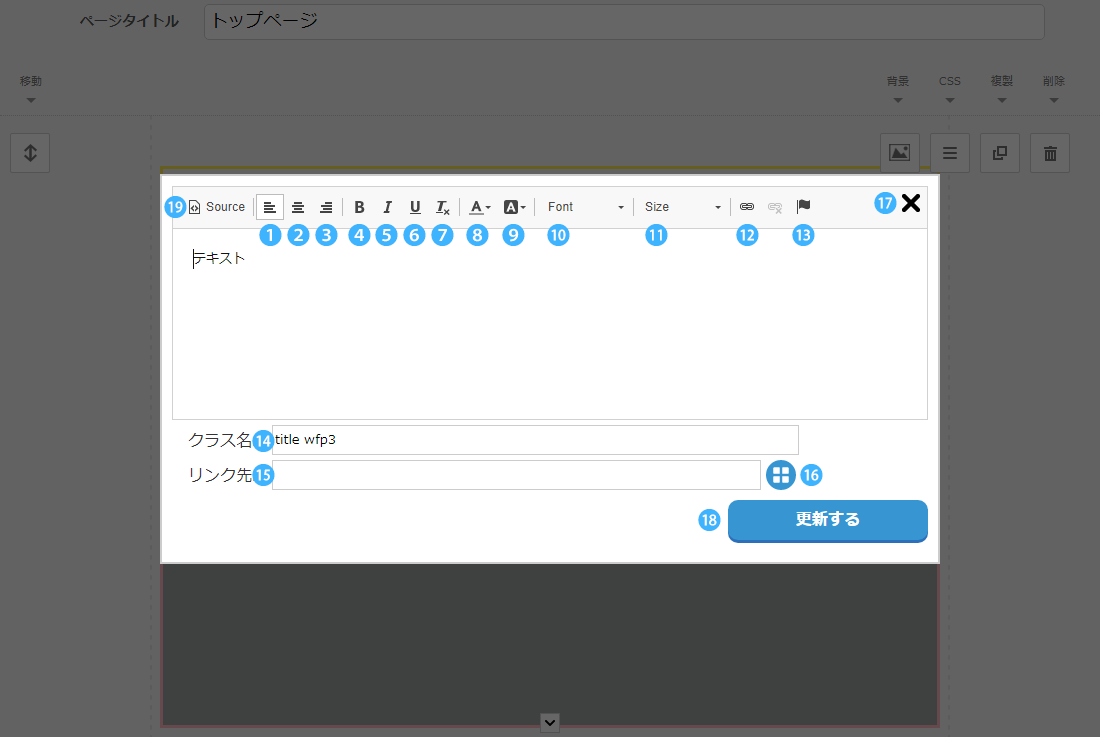Toggle Source code view
The image size is (1100, 737).
[x=217, y=207]
